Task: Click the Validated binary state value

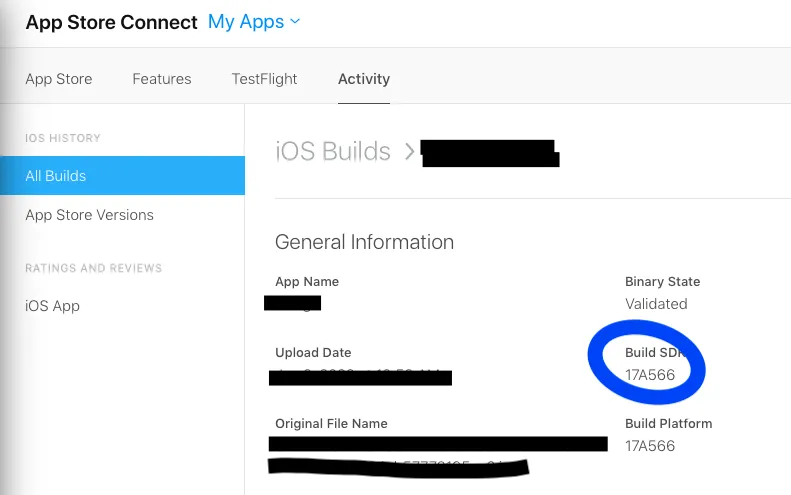Action: coord(656,304)
